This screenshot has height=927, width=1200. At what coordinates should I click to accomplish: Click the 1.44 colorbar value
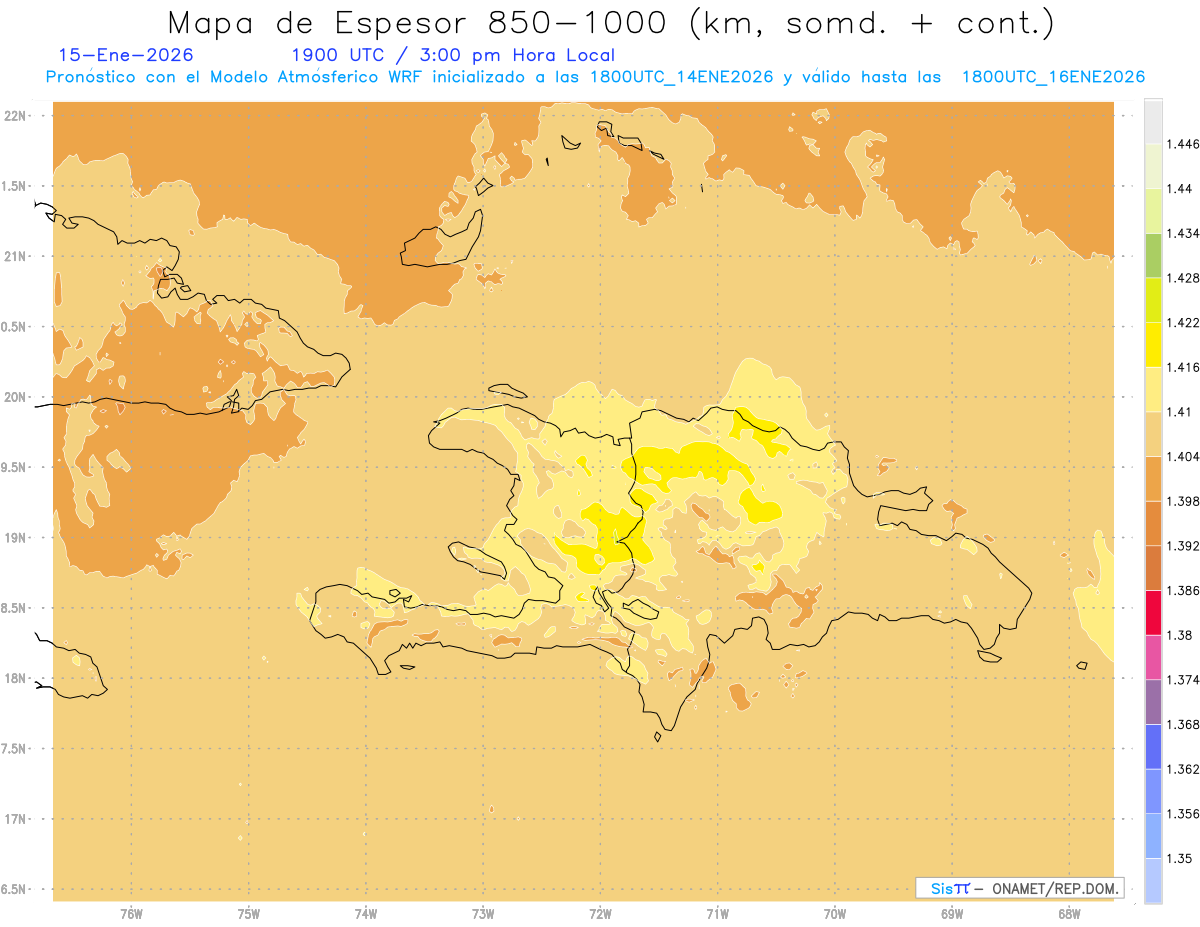(x=1179, y=189)
